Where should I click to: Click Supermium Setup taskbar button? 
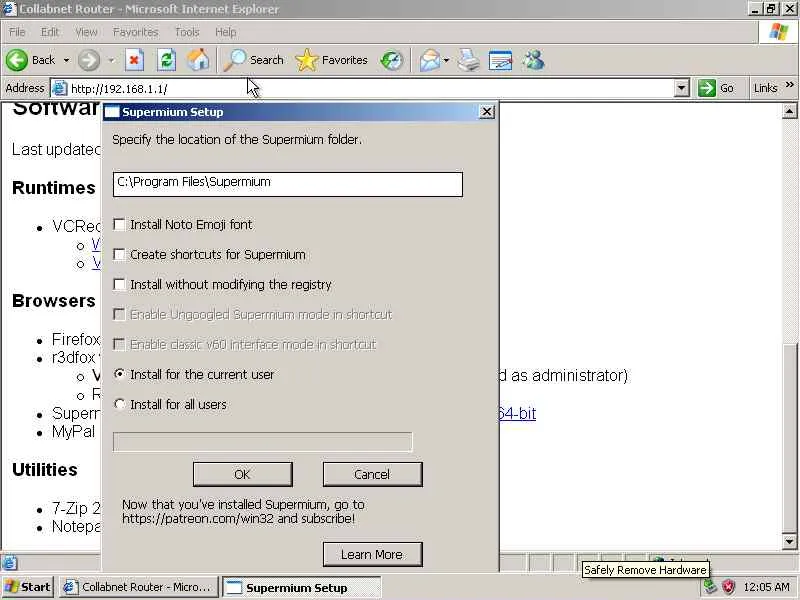[302, 587]
